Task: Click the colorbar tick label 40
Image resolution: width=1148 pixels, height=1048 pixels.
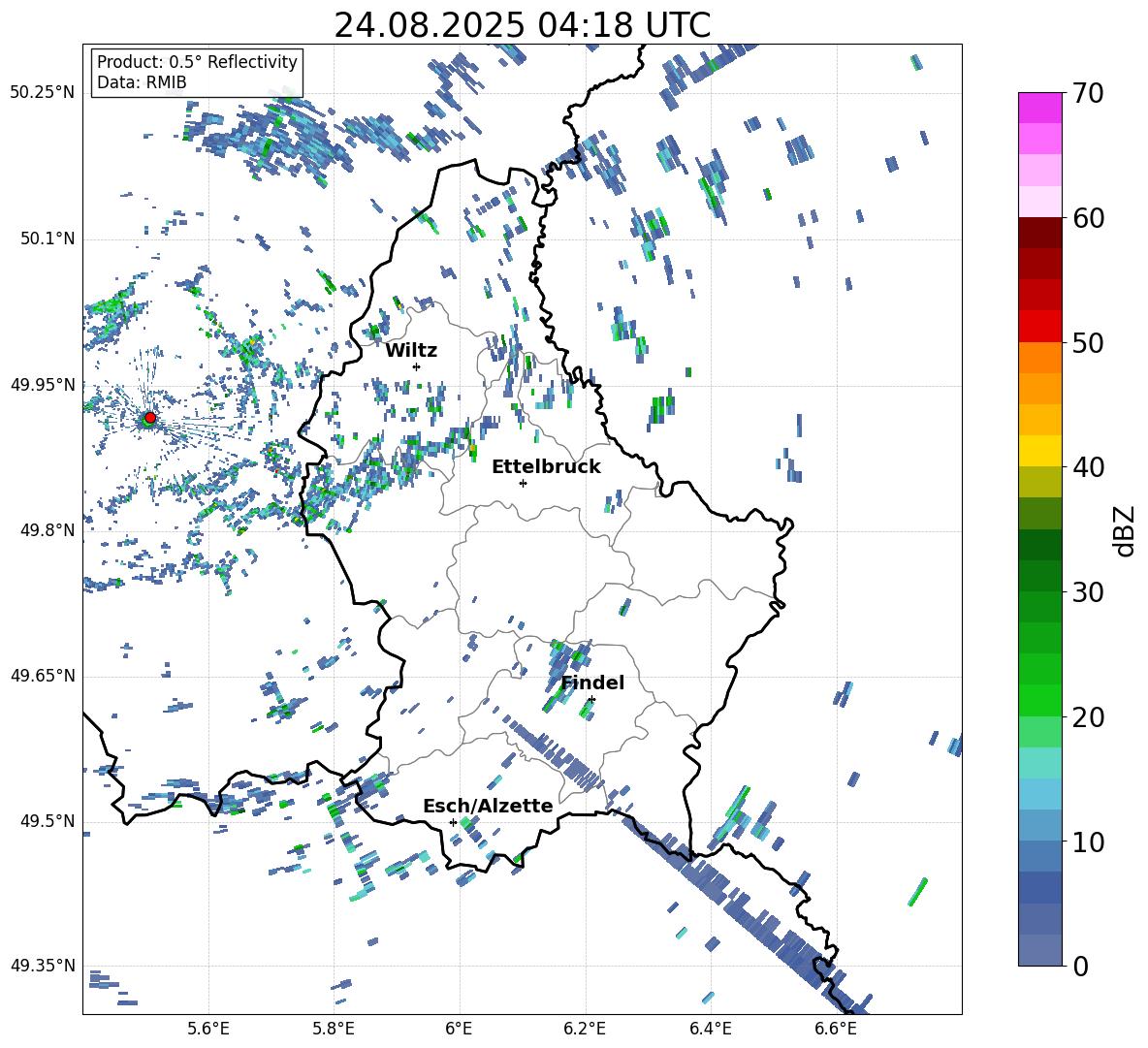Action: [x=1088, y=467]
